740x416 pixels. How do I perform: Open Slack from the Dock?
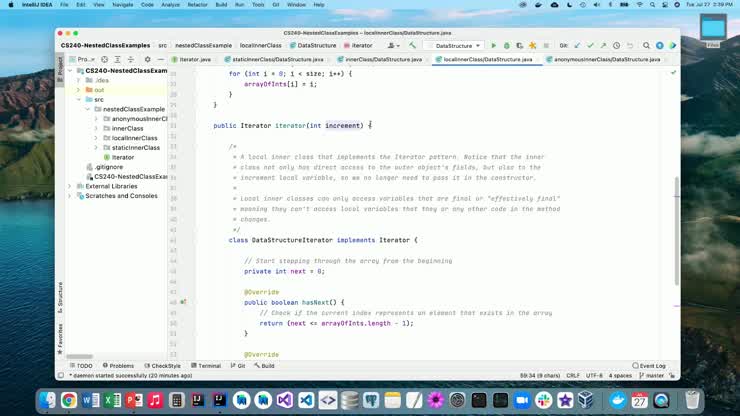(x=543, y=400)
